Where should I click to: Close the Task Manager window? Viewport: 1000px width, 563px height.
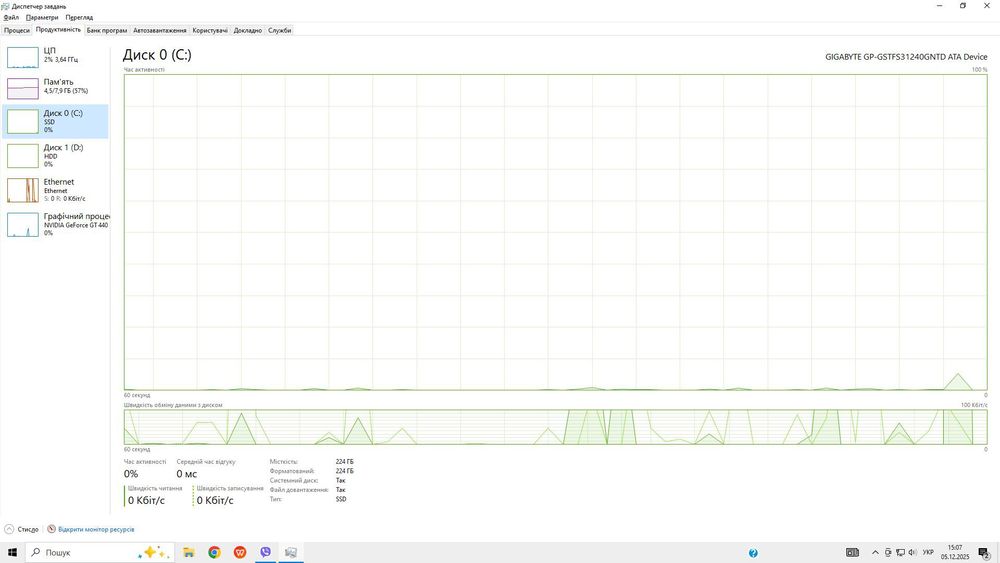(987, 6)
